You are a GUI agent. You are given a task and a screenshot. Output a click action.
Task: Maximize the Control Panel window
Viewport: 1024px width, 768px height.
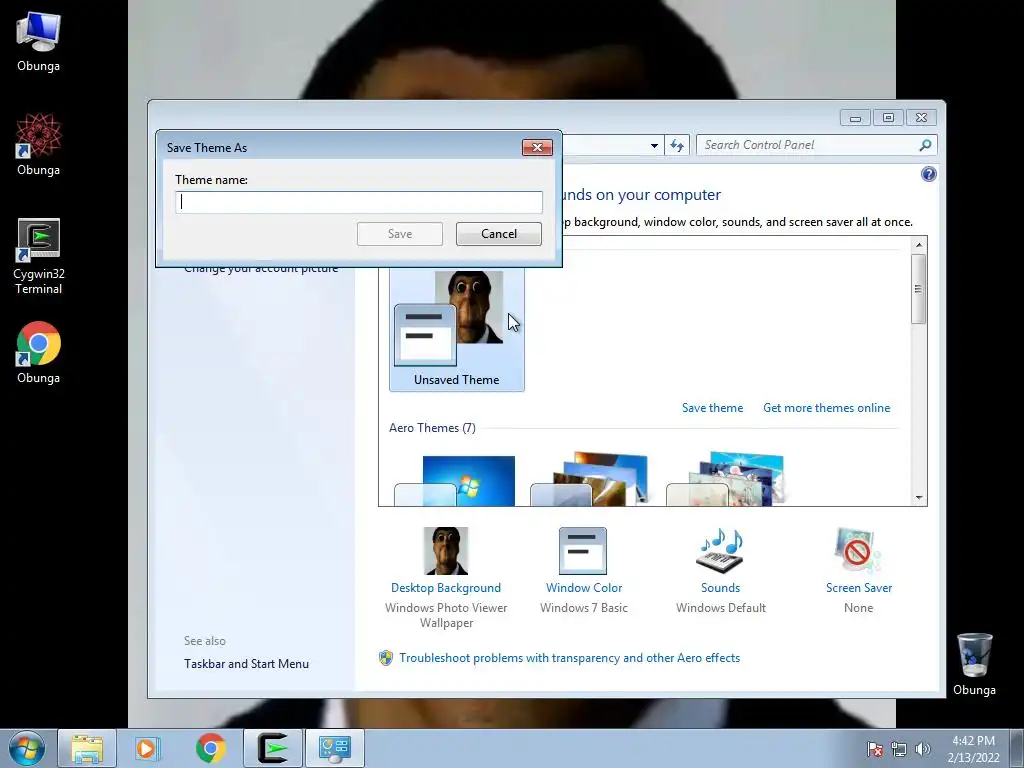pos(888,118)
